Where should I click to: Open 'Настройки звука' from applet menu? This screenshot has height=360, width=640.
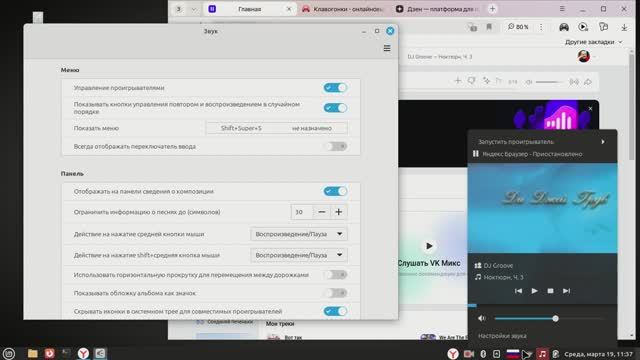[502, 336]
